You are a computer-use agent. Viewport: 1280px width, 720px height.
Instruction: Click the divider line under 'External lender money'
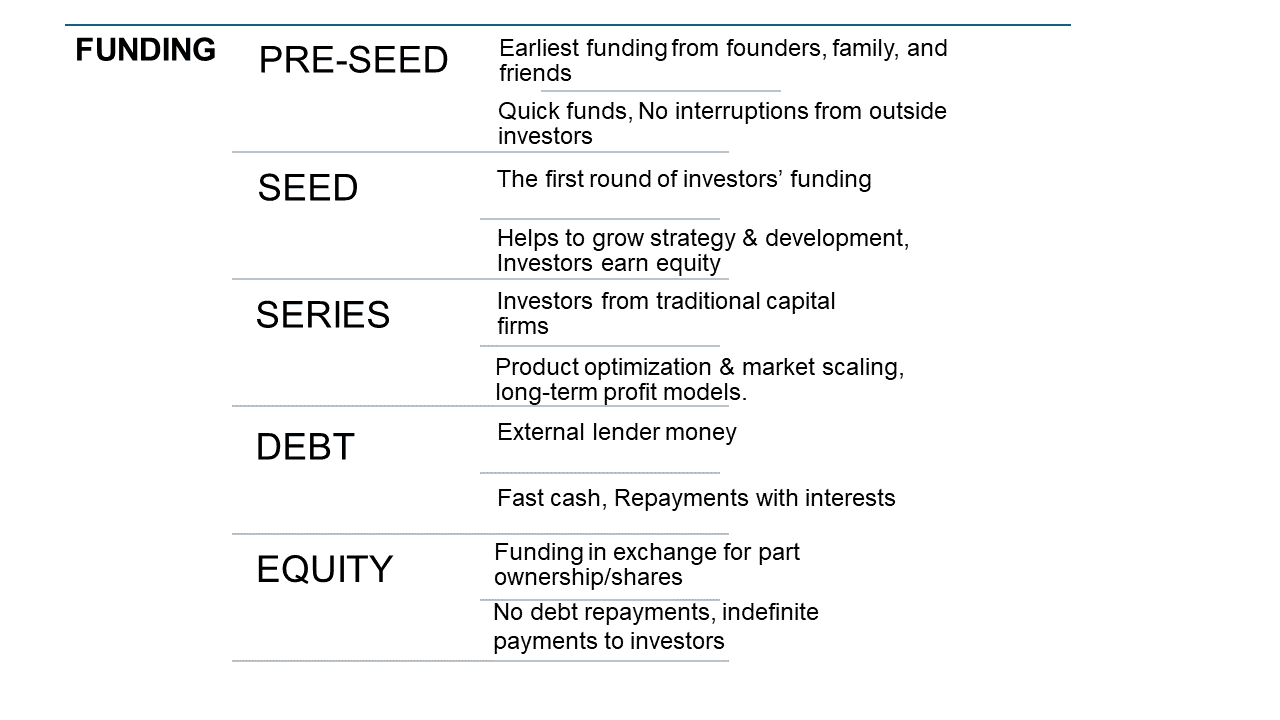pos(600,472)
